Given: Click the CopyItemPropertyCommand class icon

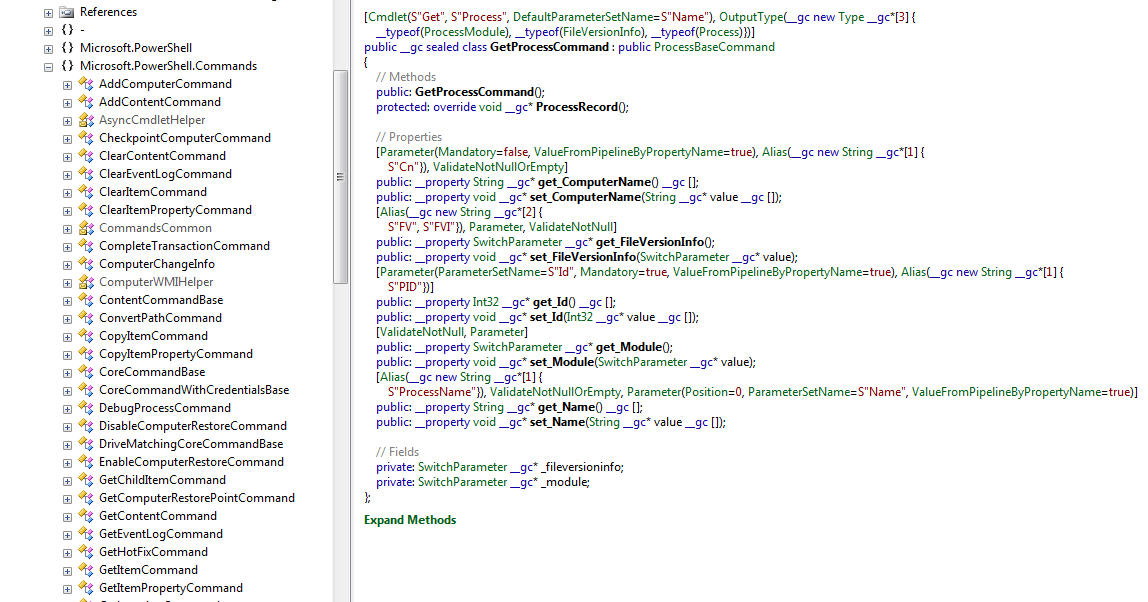Looking at the screenshot, I should pos(86,354).
